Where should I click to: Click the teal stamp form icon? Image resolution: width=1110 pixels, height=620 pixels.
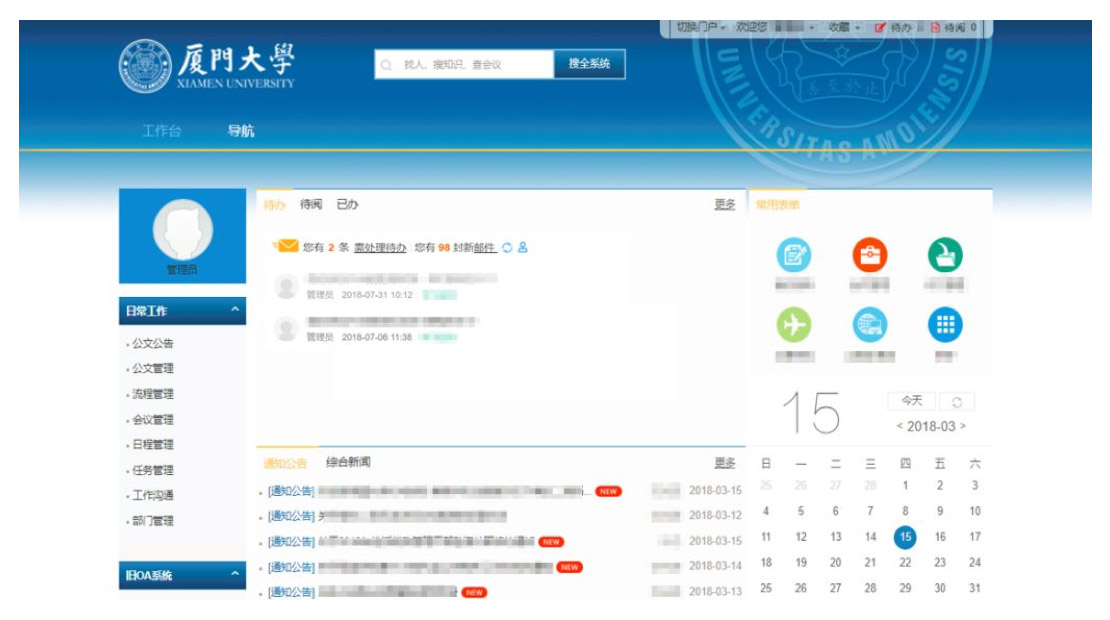pyautogui.click(x=944, y=256)
